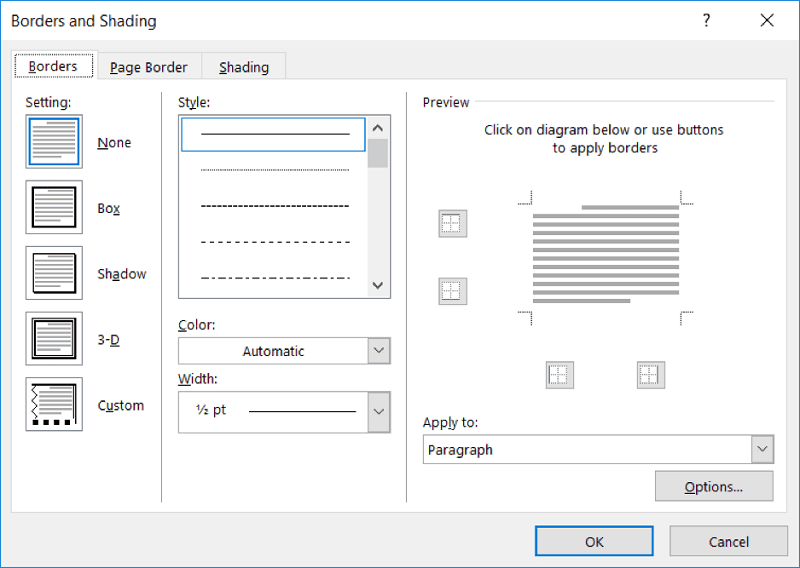The height and width of the screenshot is (568, 800).
Task: Open the Color dropdown showing Automatic
Action: [284, 351]
